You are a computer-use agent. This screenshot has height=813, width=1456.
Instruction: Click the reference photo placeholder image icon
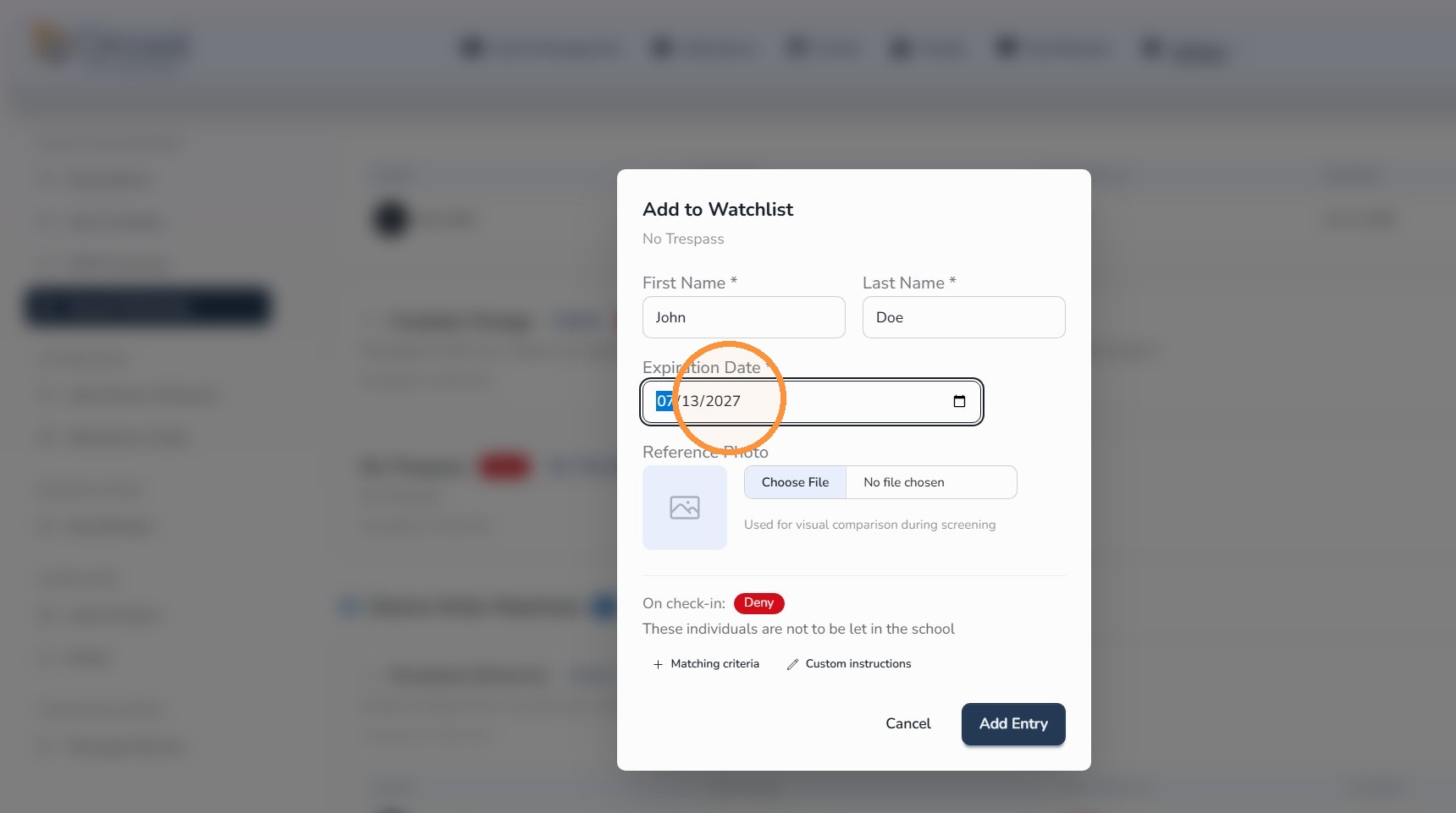pos(685,508)
